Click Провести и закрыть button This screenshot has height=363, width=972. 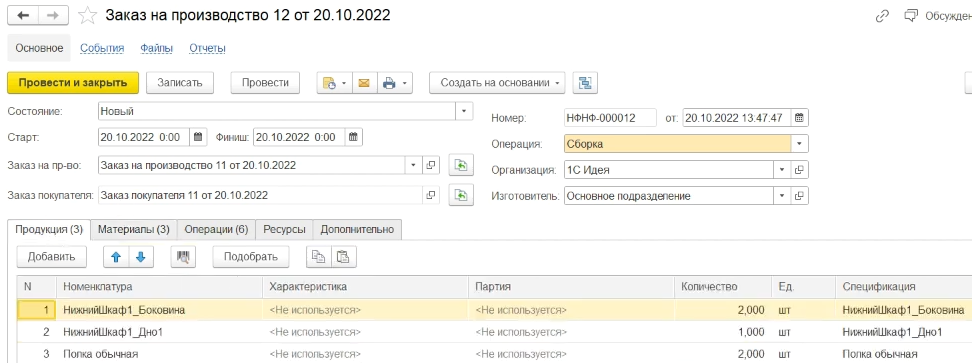click(73, 83)
